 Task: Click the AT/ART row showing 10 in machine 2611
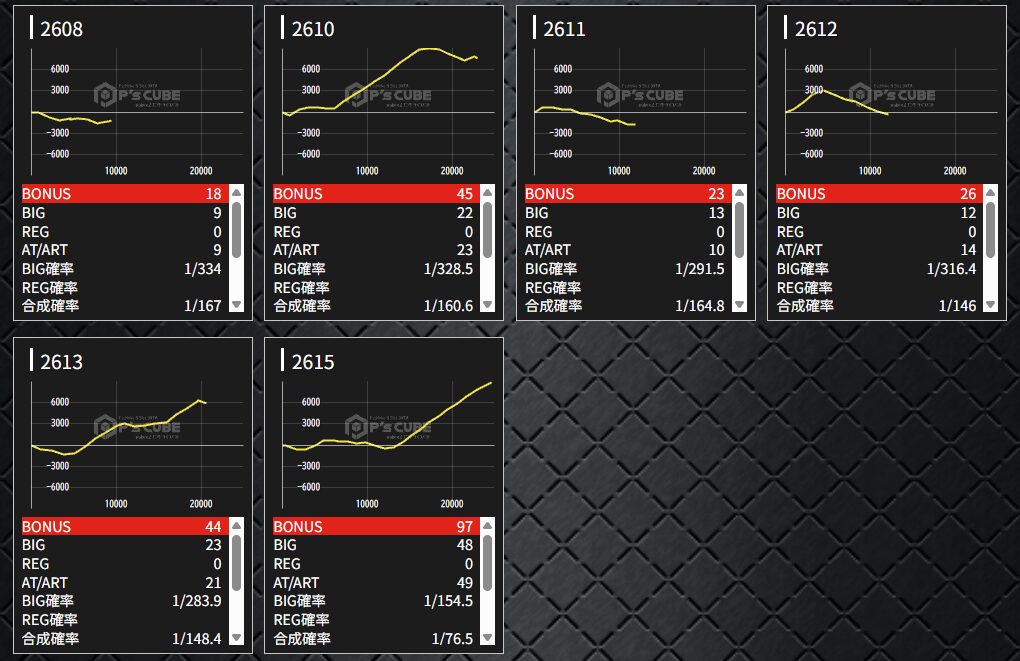pos(628,250)
